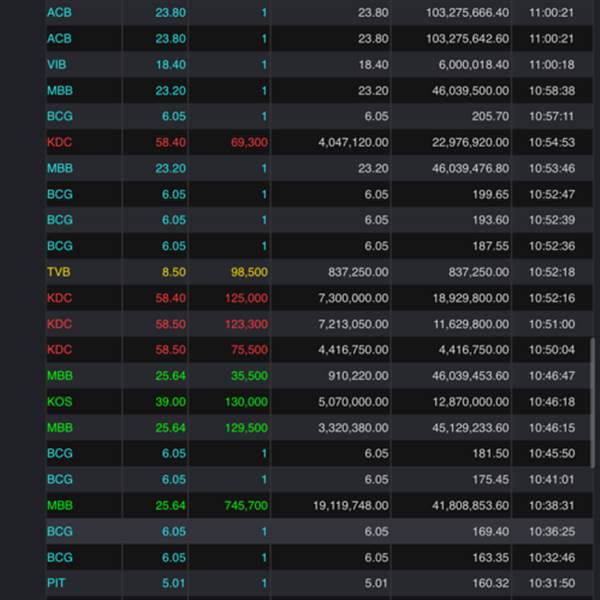Click BCG cumulative 193.60
Screen dimensions: 600x600
[x=491, y=220]
